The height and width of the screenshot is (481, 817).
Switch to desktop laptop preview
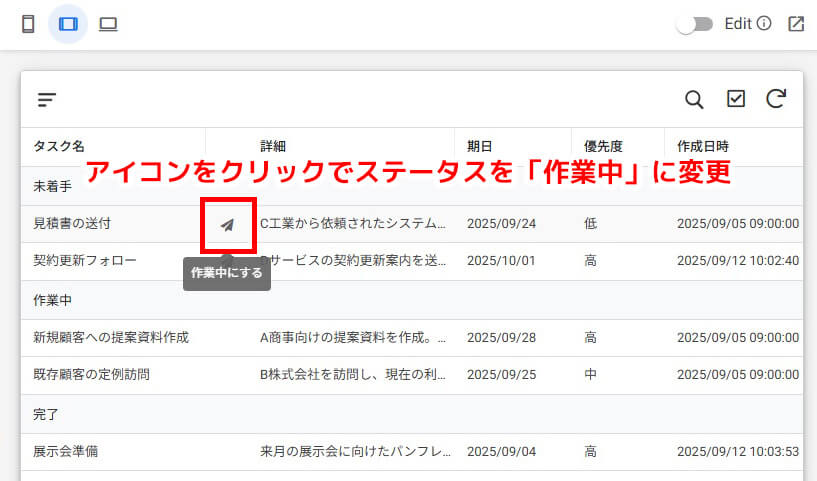(108, 24)
